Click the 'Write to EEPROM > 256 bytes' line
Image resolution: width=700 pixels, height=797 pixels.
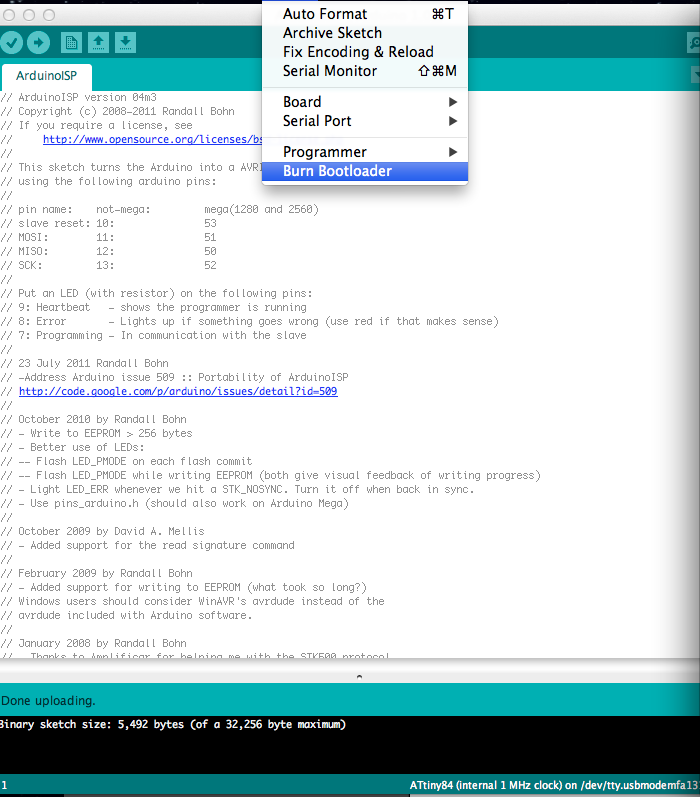97,434
